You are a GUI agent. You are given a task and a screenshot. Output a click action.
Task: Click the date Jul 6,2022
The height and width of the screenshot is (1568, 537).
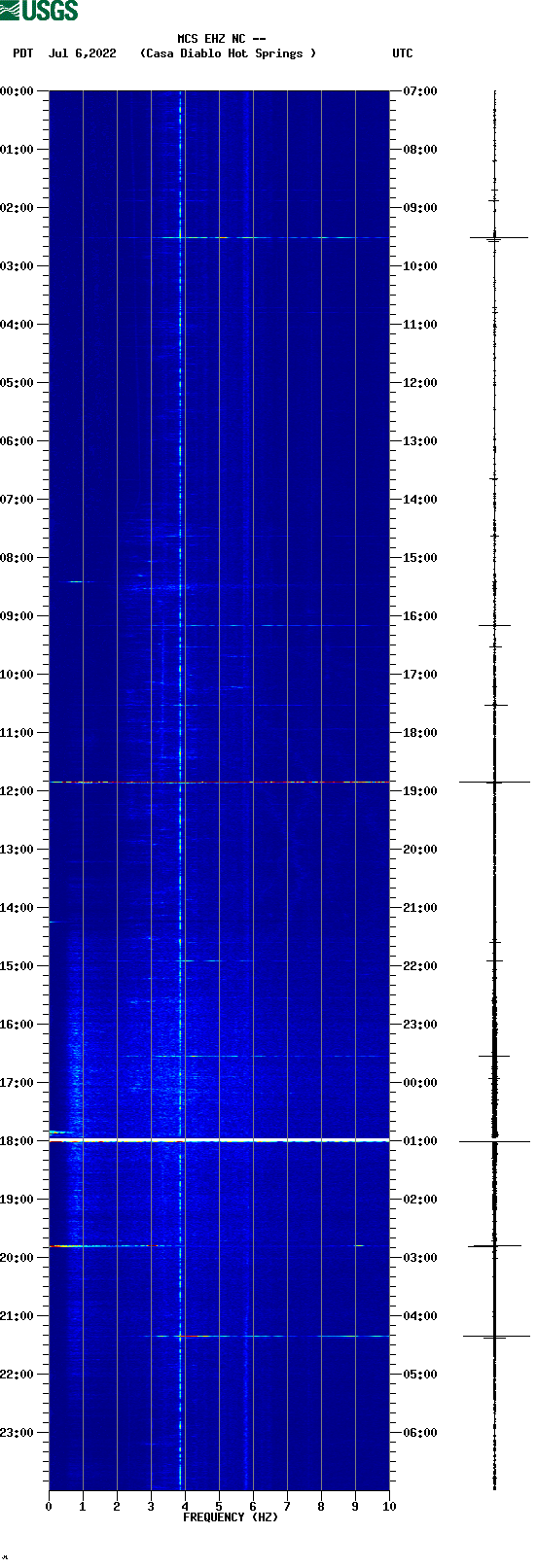[83, 53]
